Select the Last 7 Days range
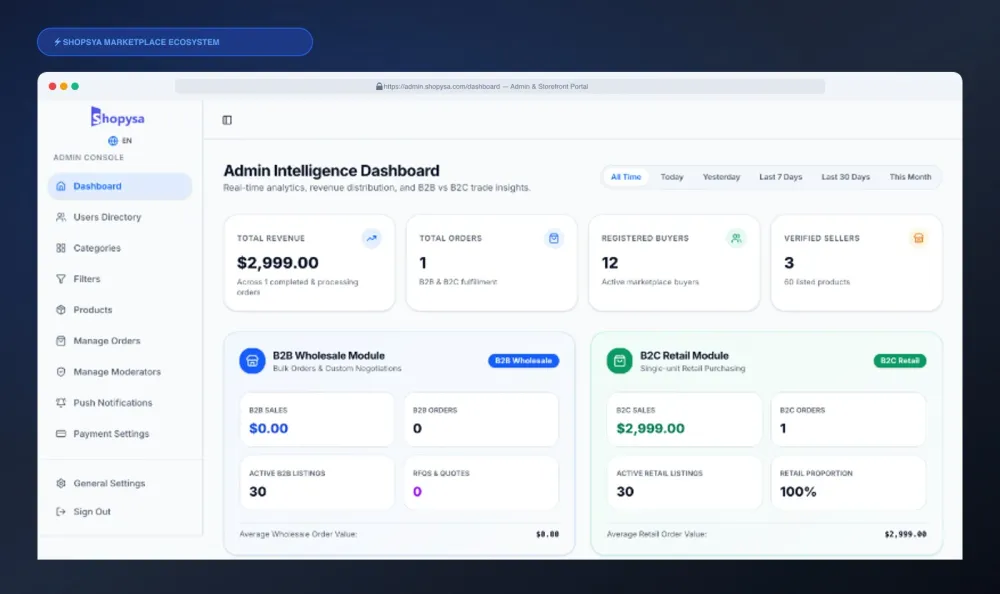 click(x=781, y=177)
